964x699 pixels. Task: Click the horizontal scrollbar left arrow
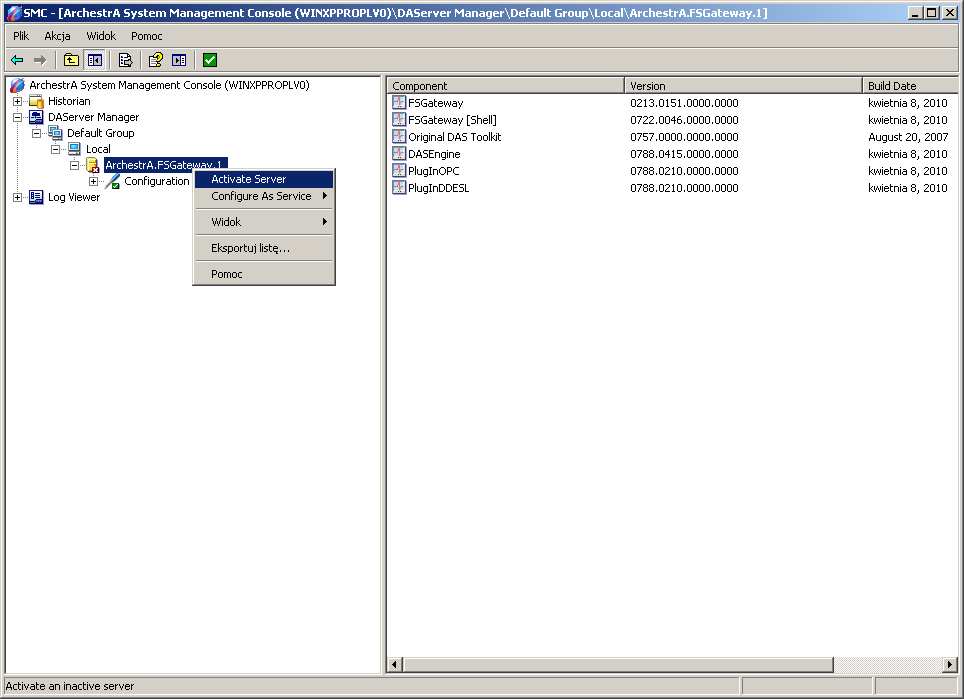[x=395, y=664]
